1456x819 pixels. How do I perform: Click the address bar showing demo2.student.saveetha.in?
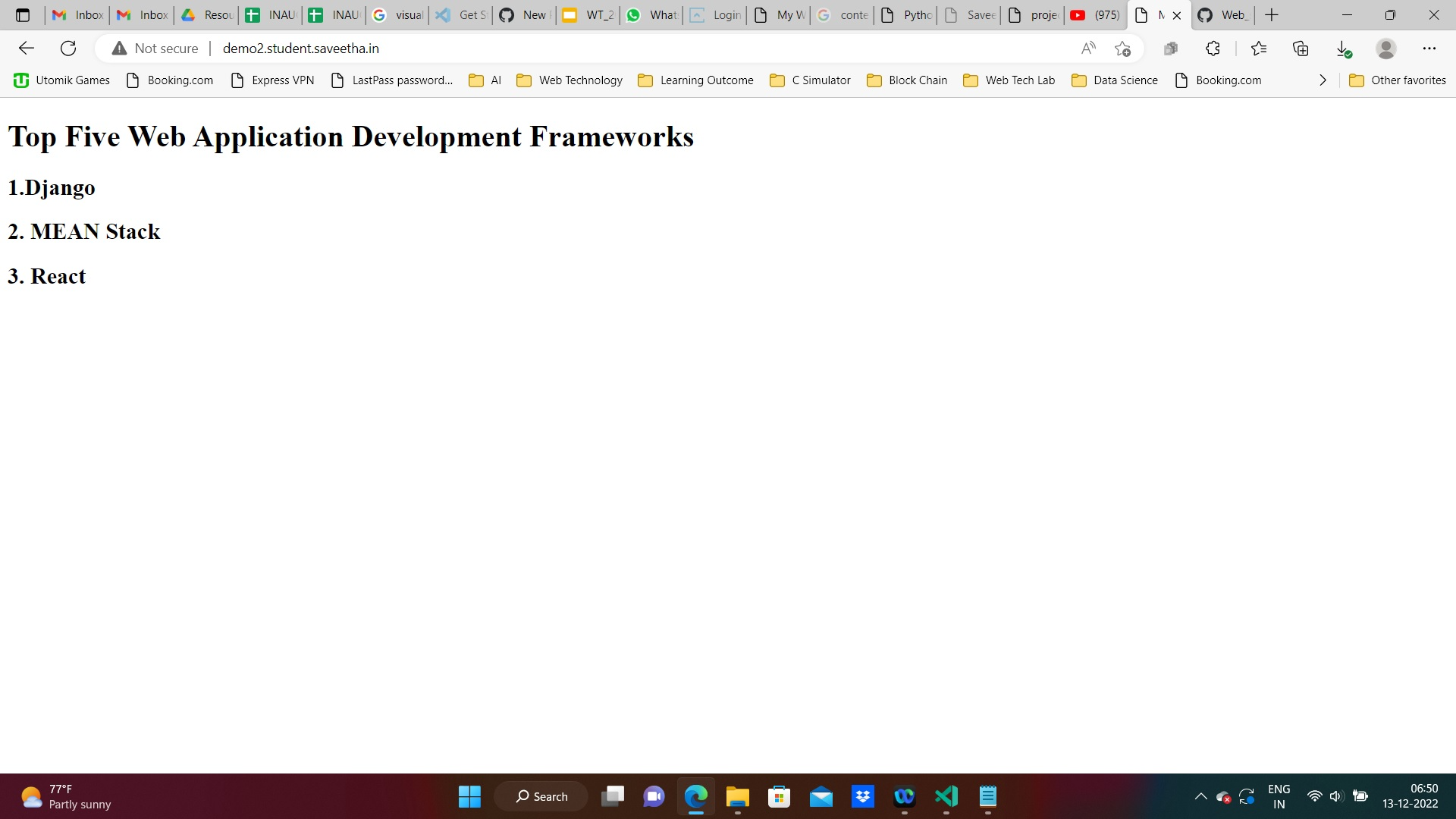[x=300, y=48]
